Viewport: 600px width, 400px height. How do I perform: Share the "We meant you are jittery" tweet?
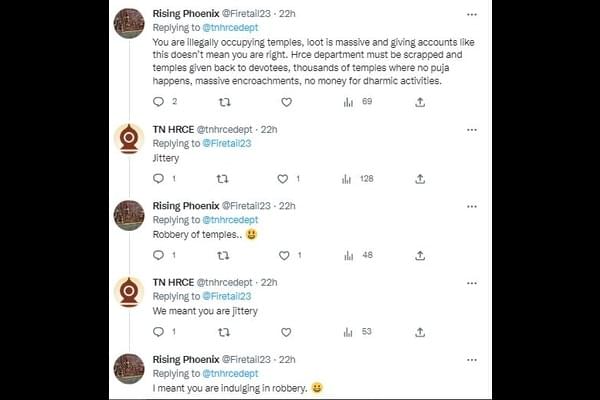click(x=420, y=331)
